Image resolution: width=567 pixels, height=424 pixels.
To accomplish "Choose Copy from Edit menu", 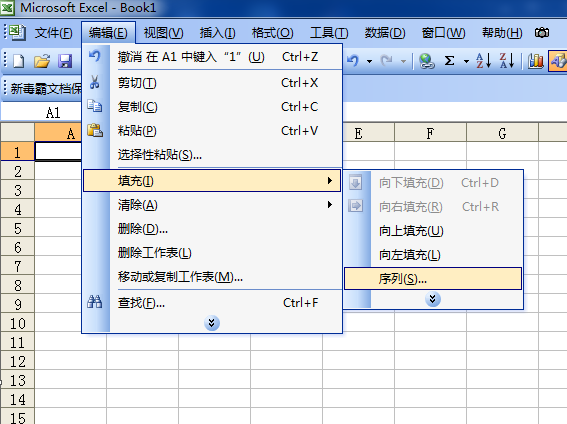I will tap(212, 107).
